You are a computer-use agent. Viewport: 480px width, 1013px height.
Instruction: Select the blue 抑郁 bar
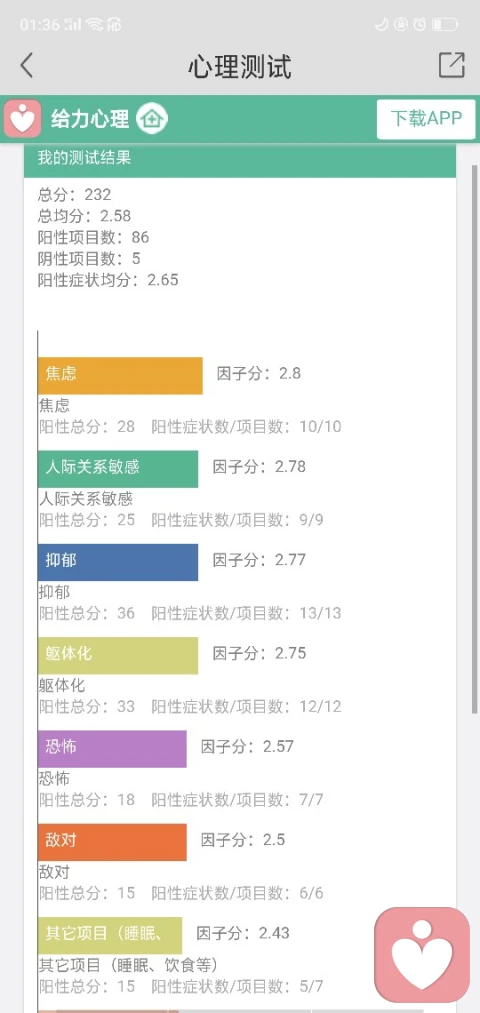click(x=118, y=562)
